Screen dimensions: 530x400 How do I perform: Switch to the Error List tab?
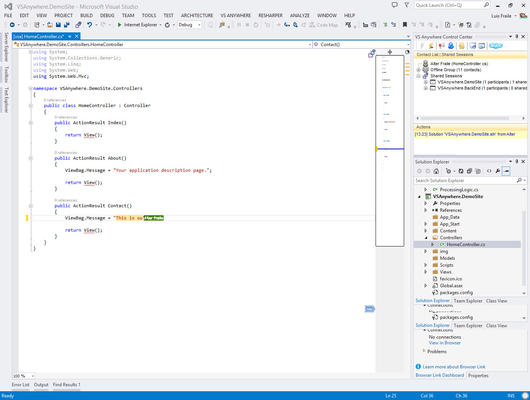21,385
